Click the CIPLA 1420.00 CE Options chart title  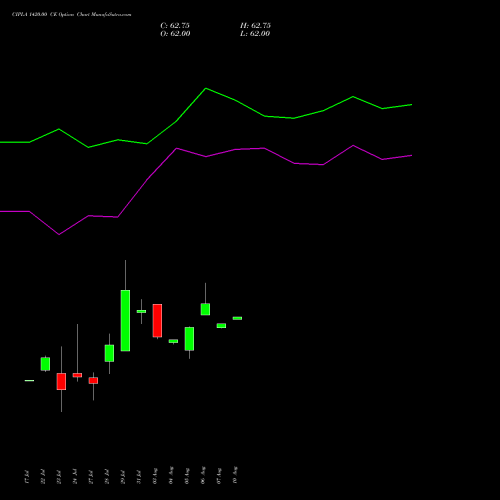71,15
